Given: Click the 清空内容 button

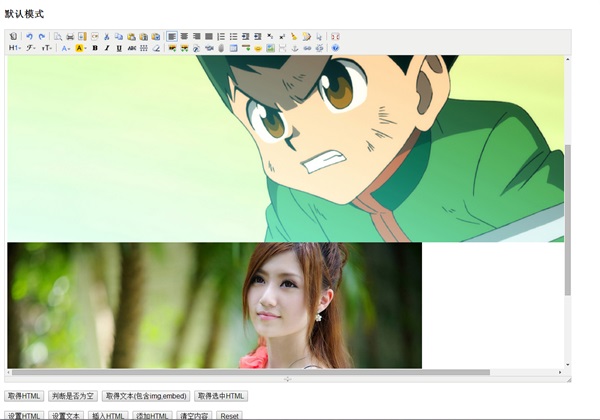Looking at the screenshot, I should pos(194,415).
